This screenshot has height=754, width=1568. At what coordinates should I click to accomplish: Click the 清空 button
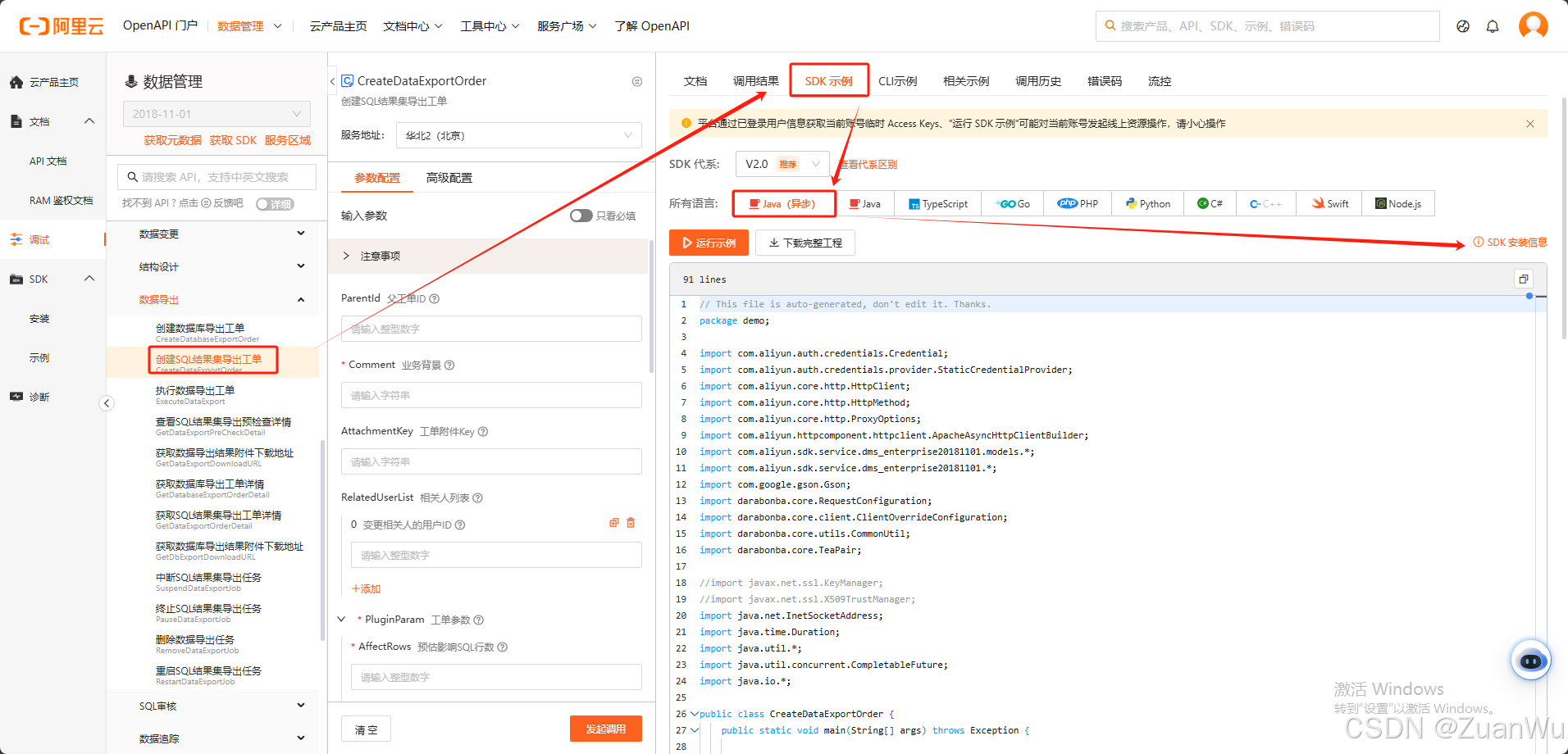[366, 729]
